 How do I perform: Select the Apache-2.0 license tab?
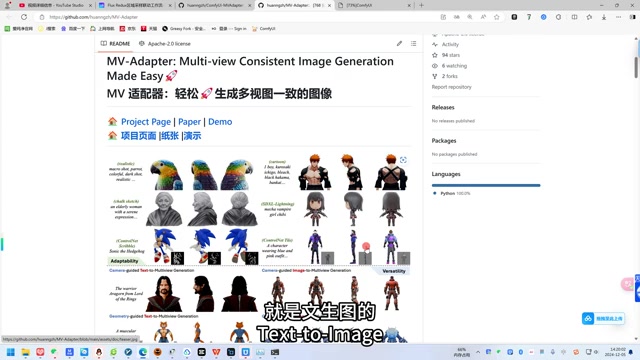(x=164, y=44)
